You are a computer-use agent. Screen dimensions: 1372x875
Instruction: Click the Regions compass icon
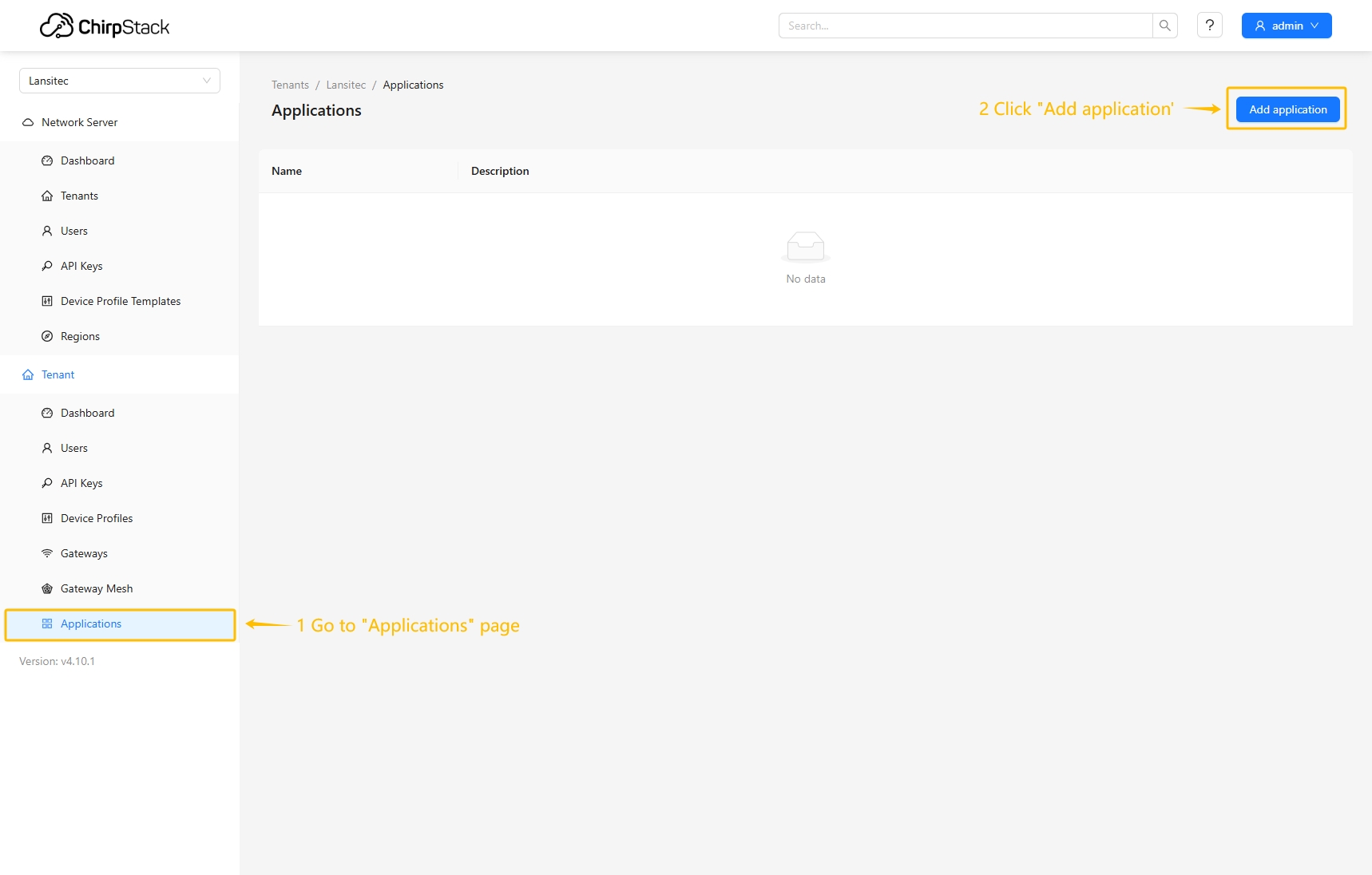[47, 336]
